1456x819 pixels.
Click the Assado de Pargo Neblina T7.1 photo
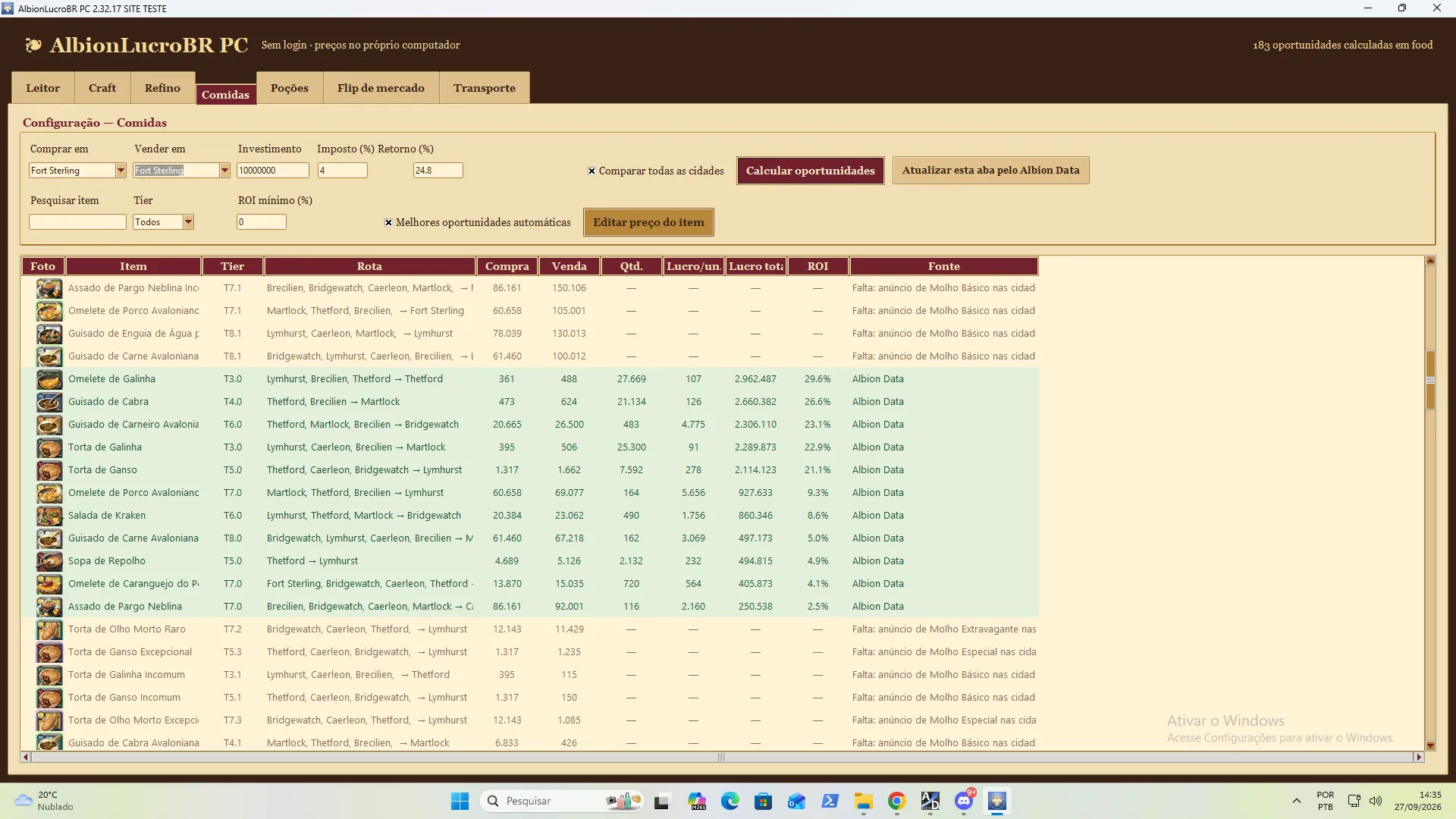49,288
